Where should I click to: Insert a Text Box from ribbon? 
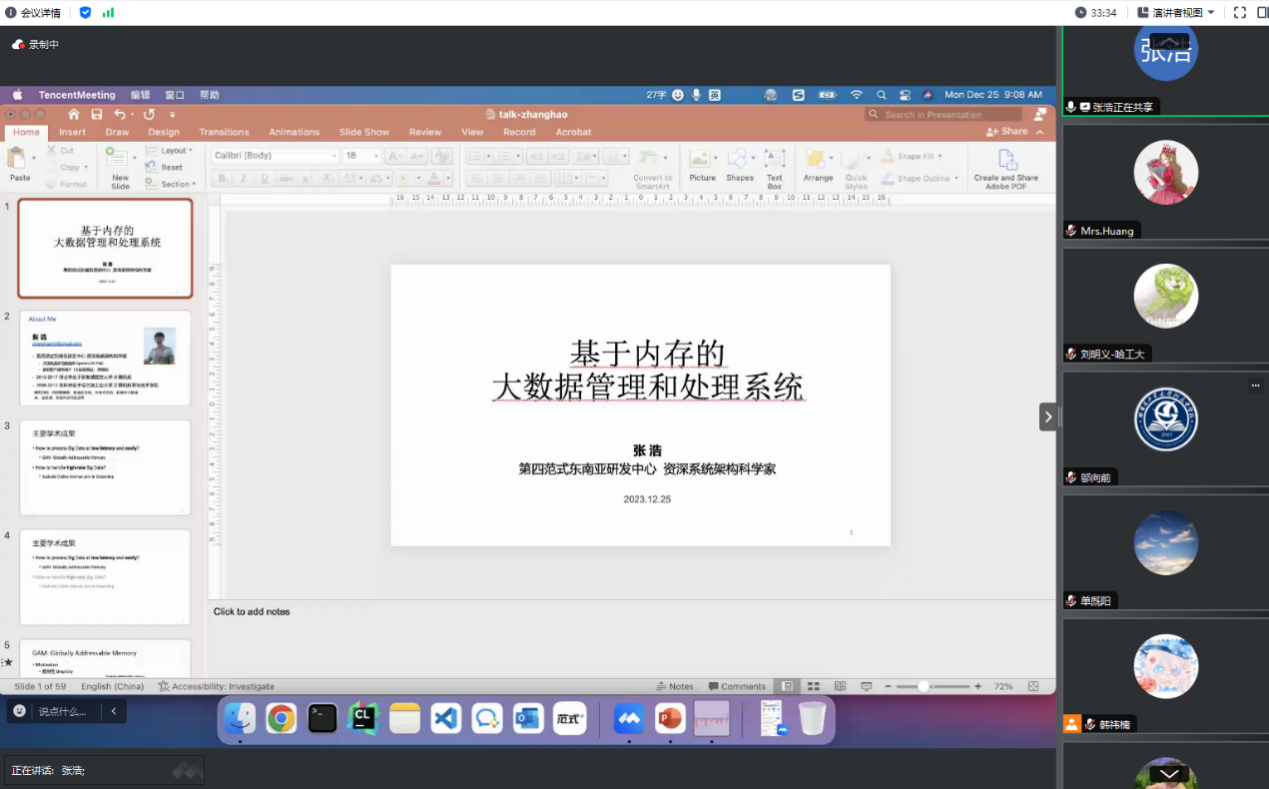click(x=774, y=161)
